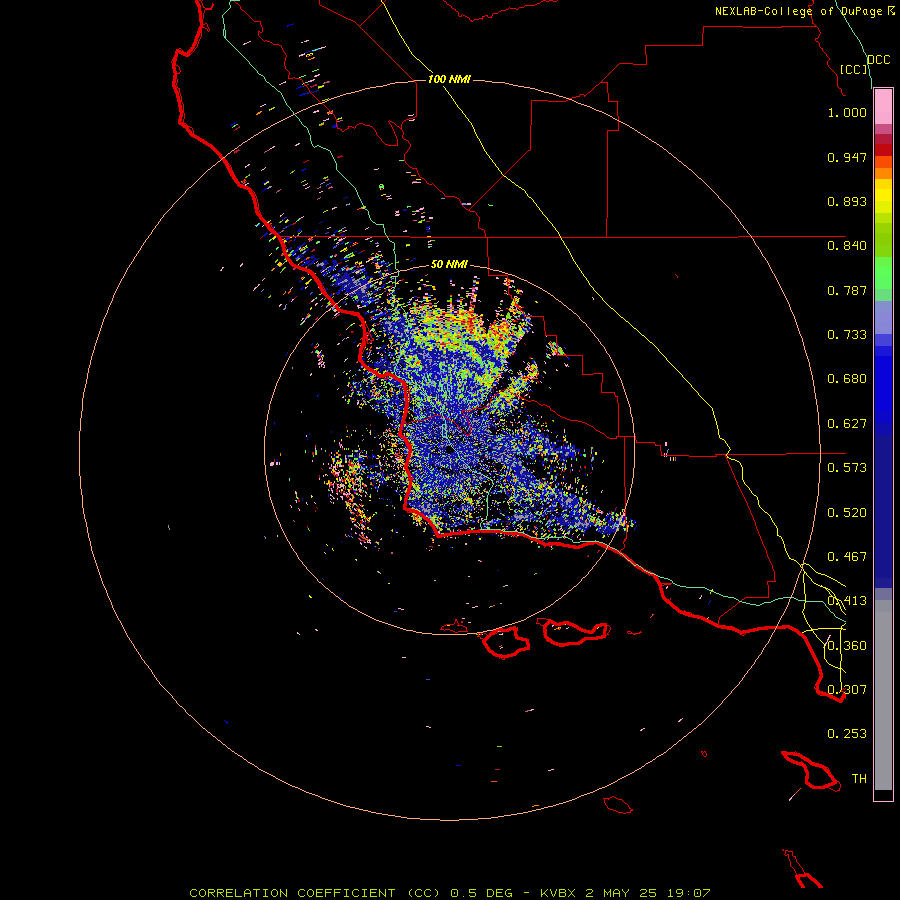
Task: Click the 0.680 legend value
Action: pos(847,379)
